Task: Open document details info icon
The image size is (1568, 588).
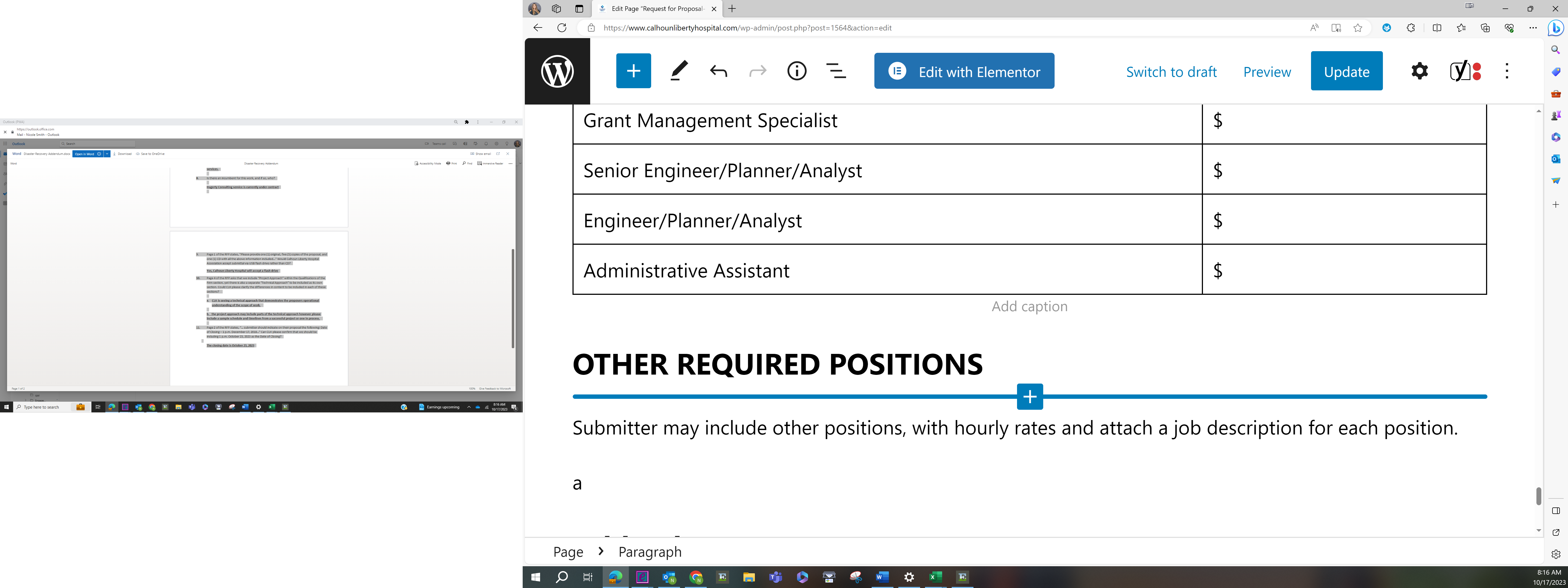Action: click(797, 71)
